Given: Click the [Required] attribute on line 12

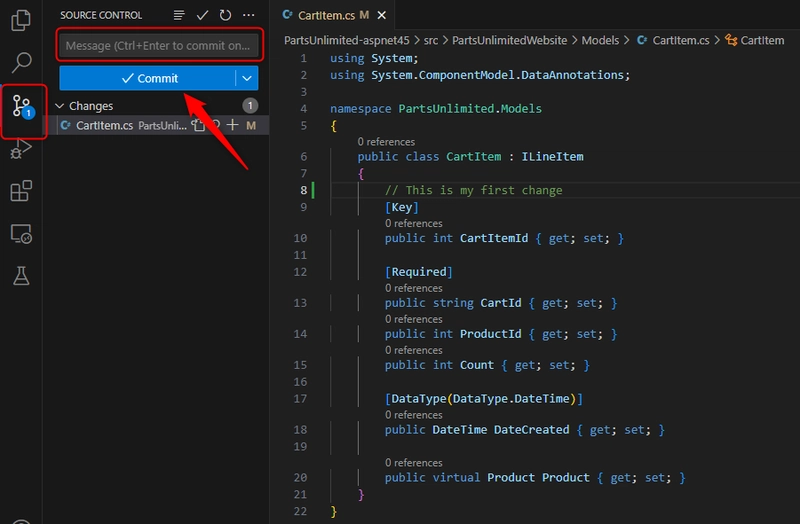Looking at the screenshot, I should click(419, 272).
